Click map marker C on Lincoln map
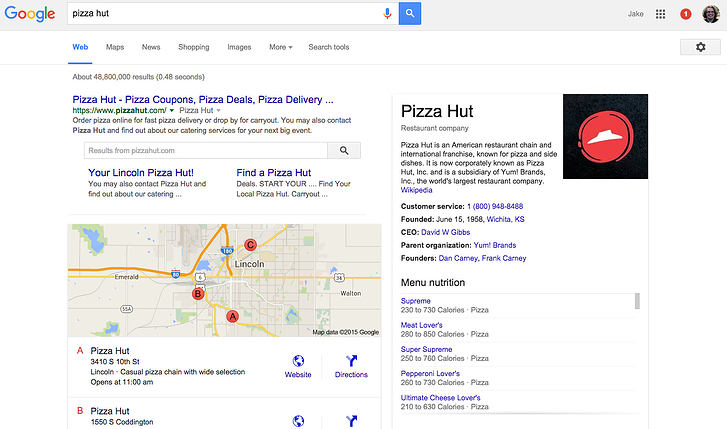The height and width of the screenshot is (429, 727). click(250, 244)
